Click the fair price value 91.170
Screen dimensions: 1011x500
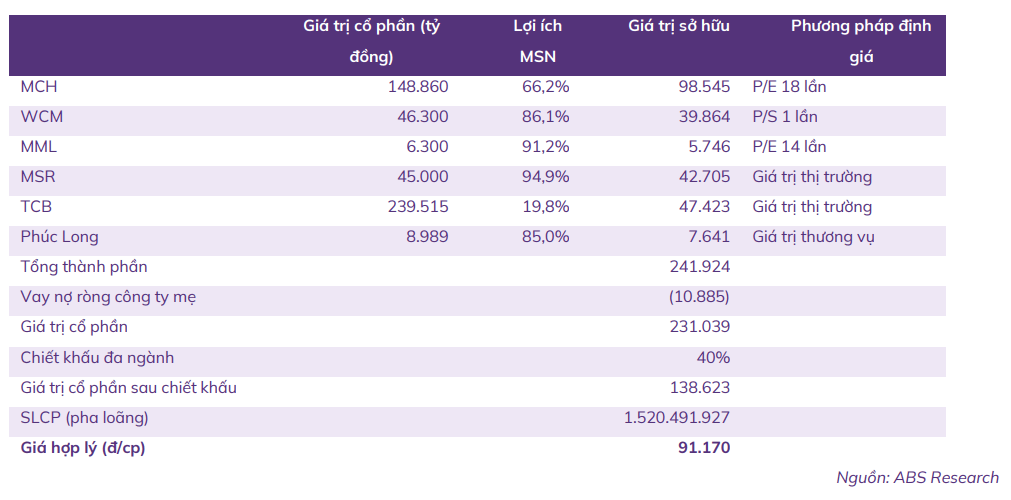point(704,447)
